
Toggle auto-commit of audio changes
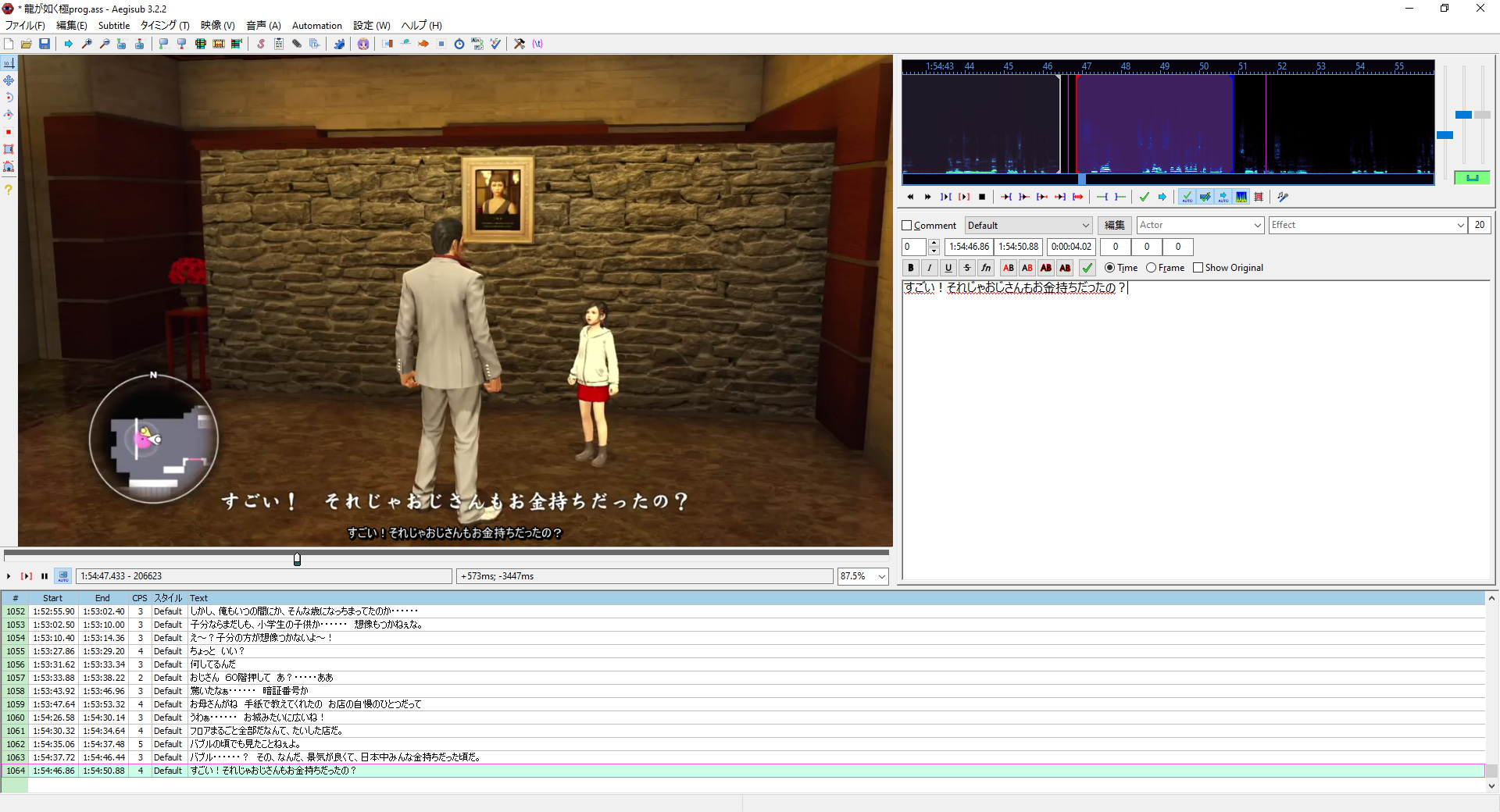(x=1187, y=197)
